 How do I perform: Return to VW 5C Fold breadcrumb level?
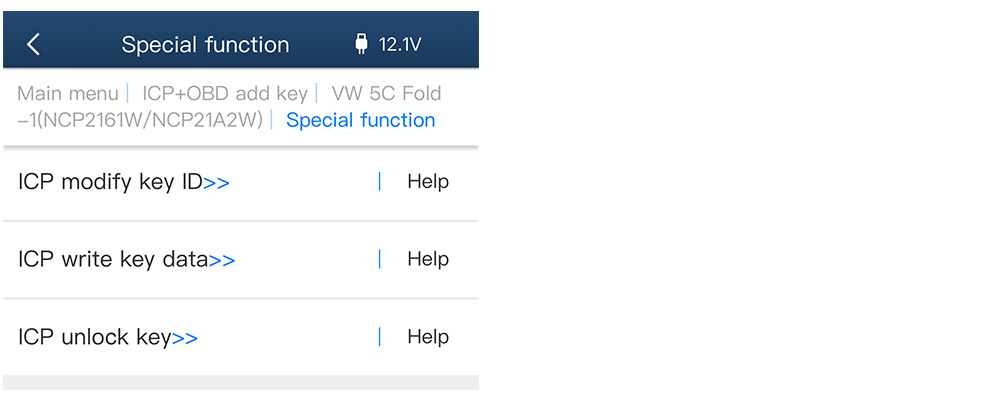[x=386, y=94]
